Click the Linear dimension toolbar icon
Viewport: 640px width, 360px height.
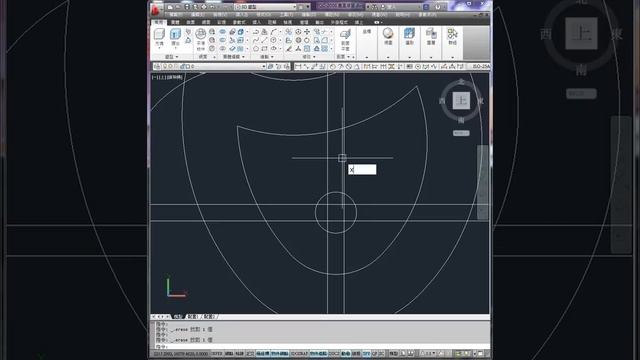298,66
